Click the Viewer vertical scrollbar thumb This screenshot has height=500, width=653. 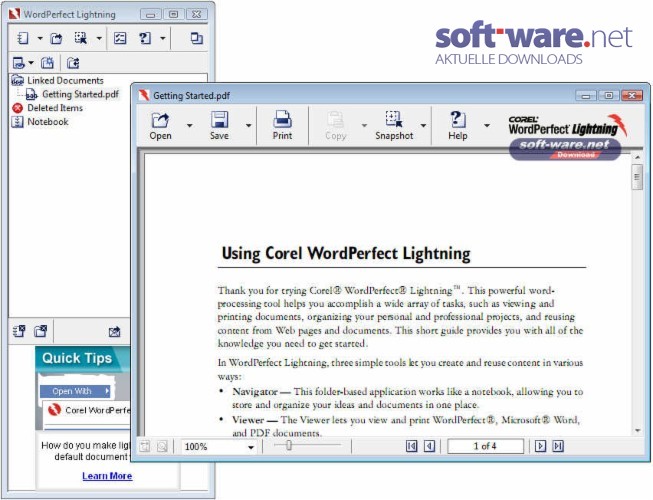tap(637, 177)
